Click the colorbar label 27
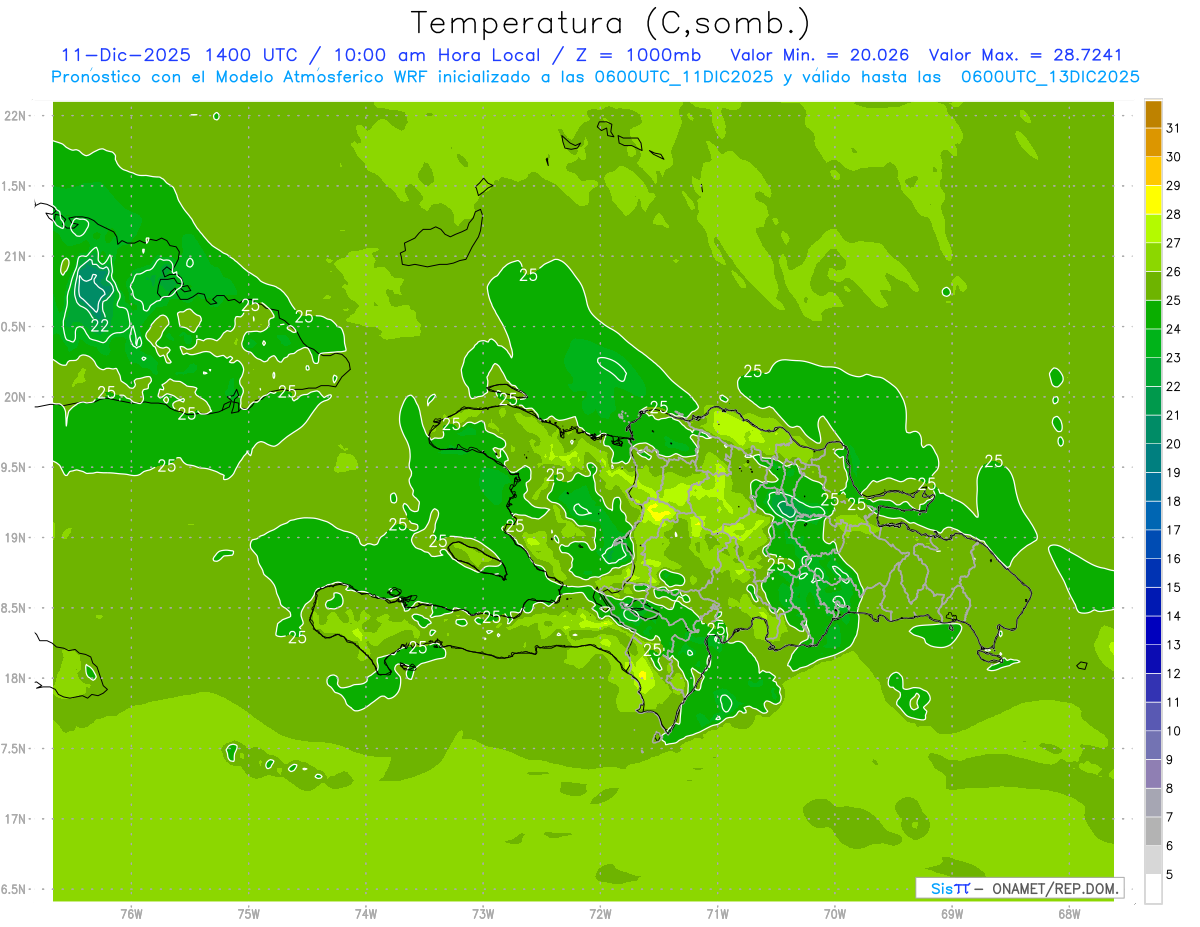The height and width of the screenshot is (927, 1200). 1174,243
